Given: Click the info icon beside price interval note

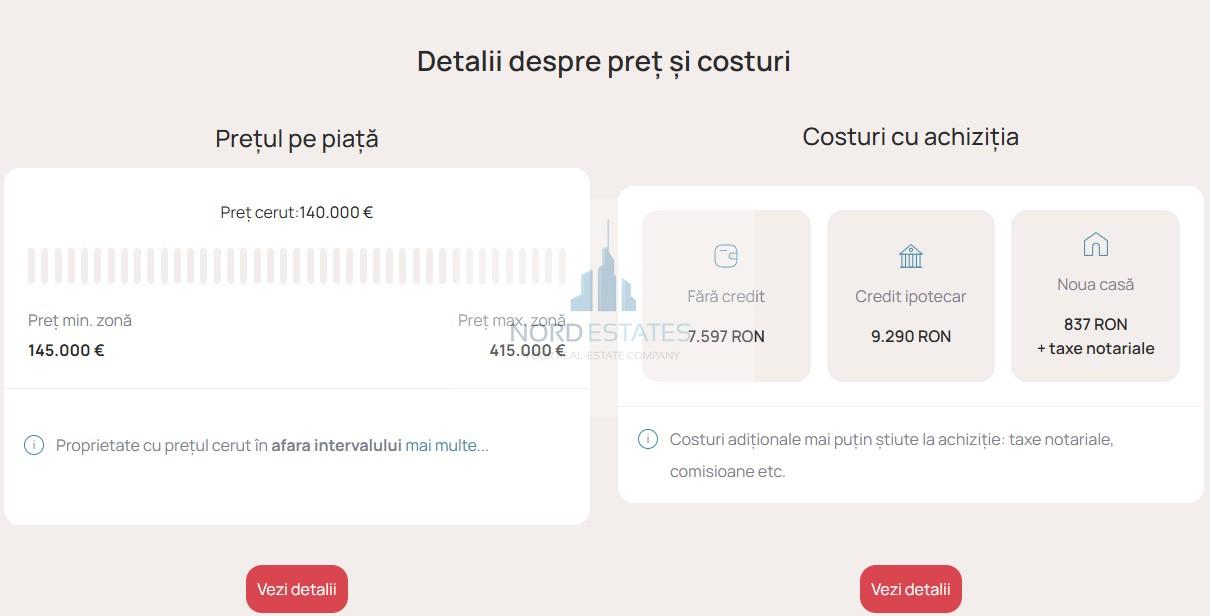Looking at the screenshot, I should point(34,445).
